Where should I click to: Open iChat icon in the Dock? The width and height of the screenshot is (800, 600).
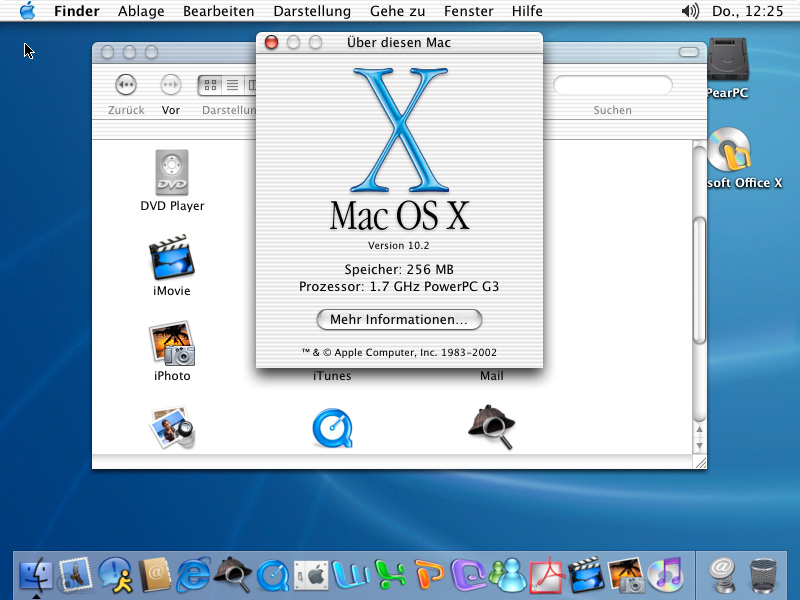115,574
